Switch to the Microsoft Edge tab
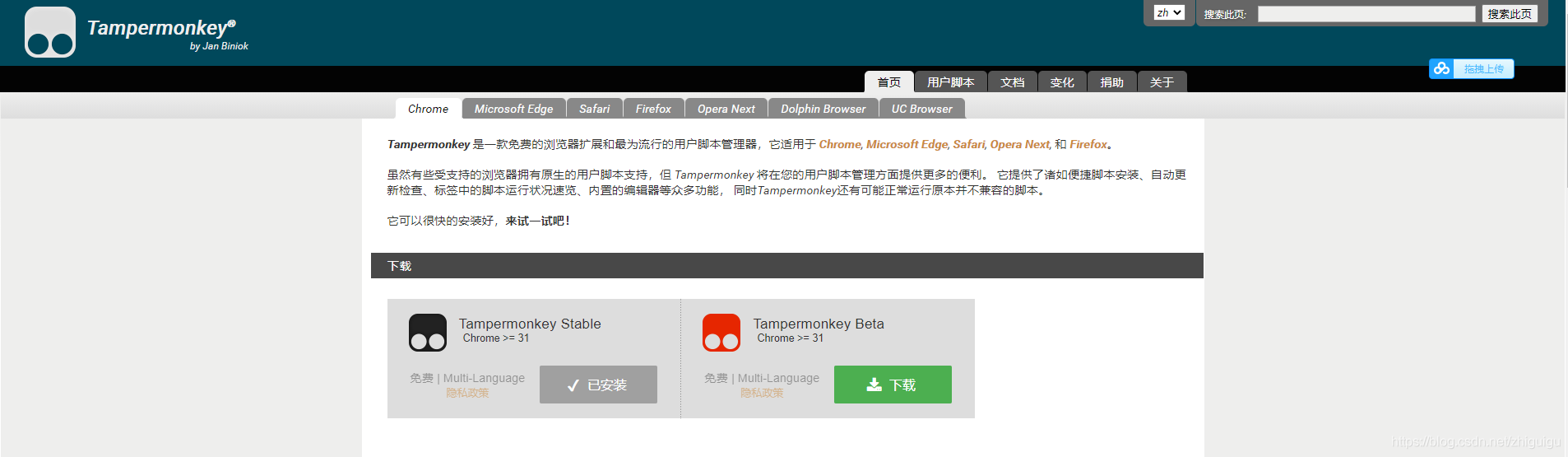1568x457 pixels. click(514, 109)
